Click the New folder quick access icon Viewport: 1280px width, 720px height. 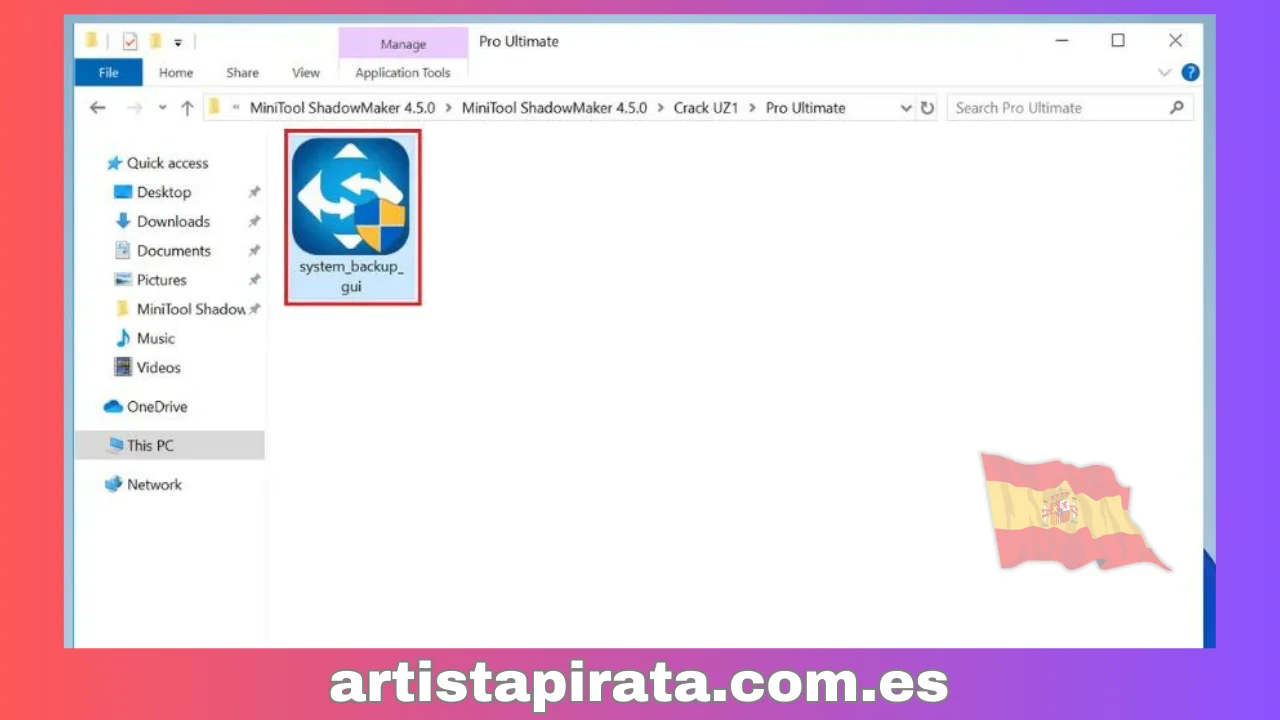pos(156,41)
